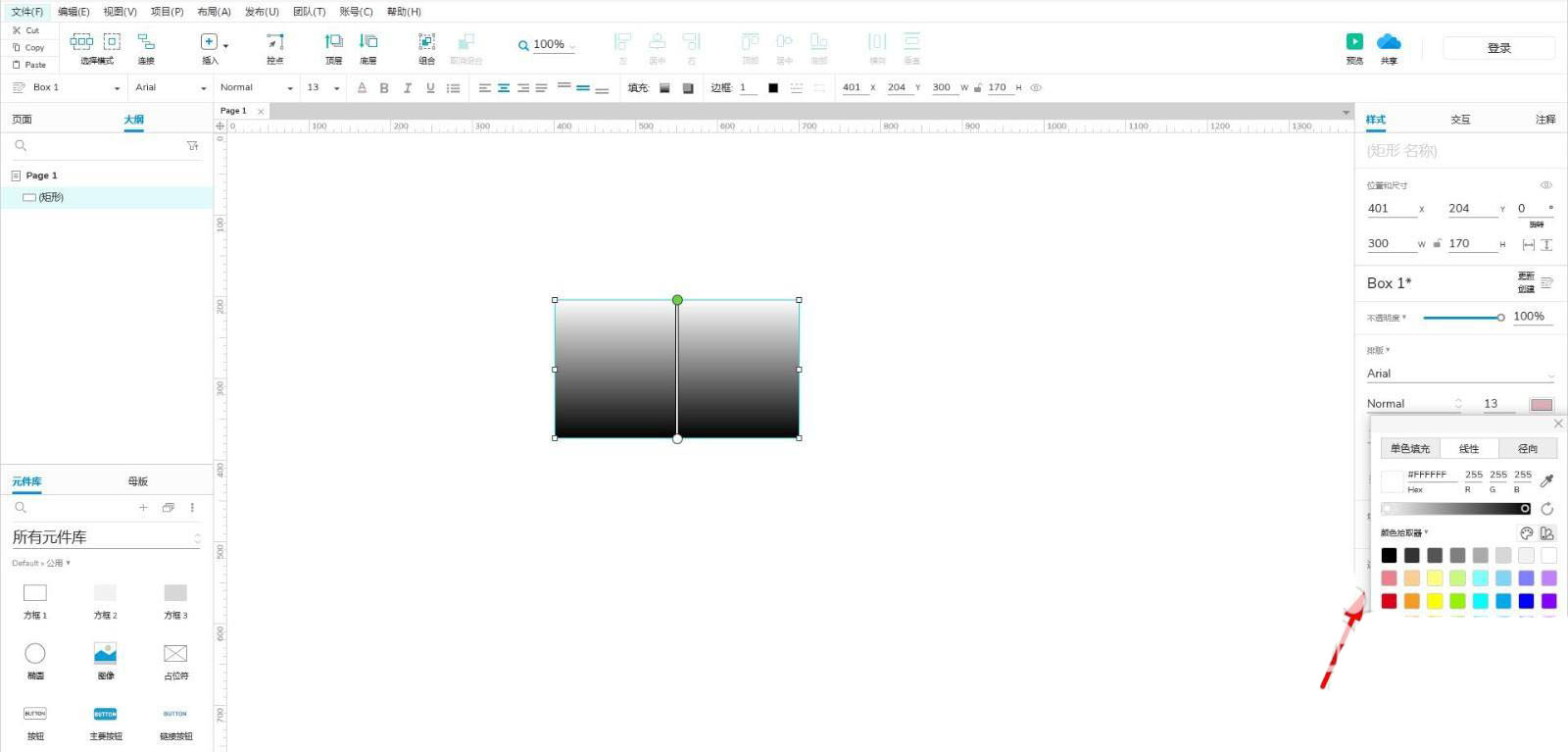The width and height of the screenshot is (1568, 752).
Task: Click the bullet list icon
Action: 453,88
